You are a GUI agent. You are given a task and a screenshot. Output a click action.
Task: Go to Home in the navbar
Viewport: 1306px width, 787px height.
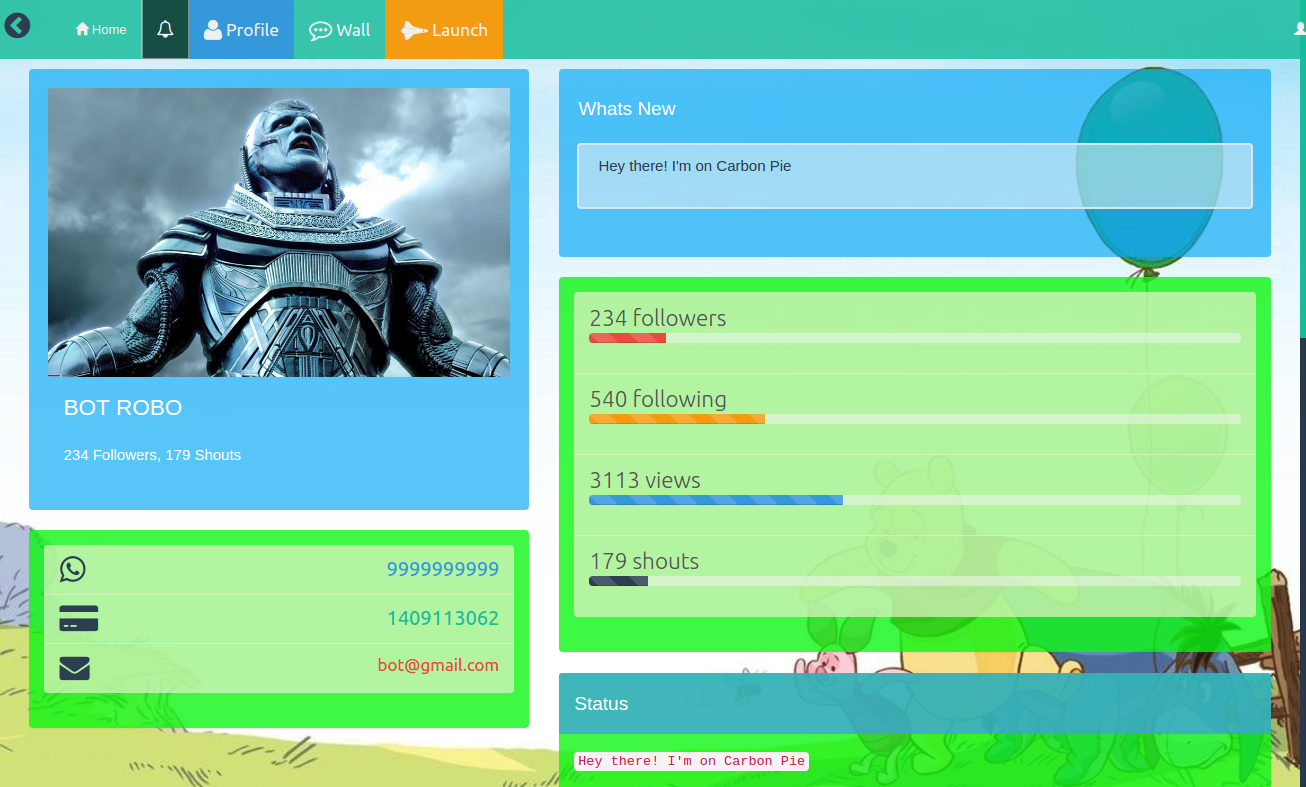point(101,30)
